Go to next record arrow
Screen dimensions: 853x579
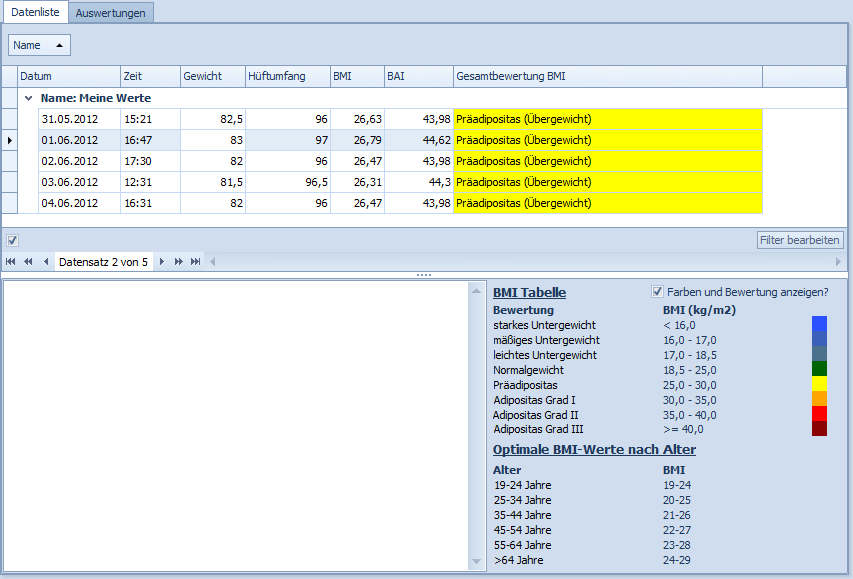[162, 262]
